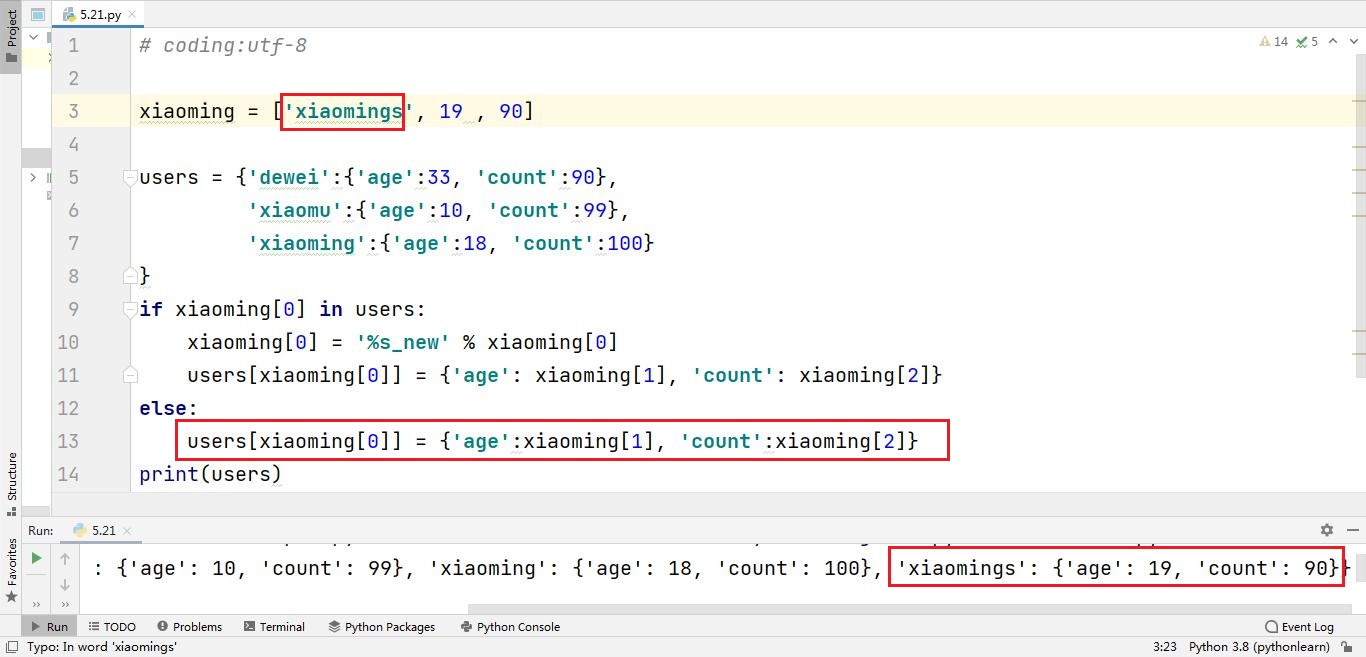Collapse the top project tree node
Image resolution: width=1366 pixels, height=657 pixels.
33,37
